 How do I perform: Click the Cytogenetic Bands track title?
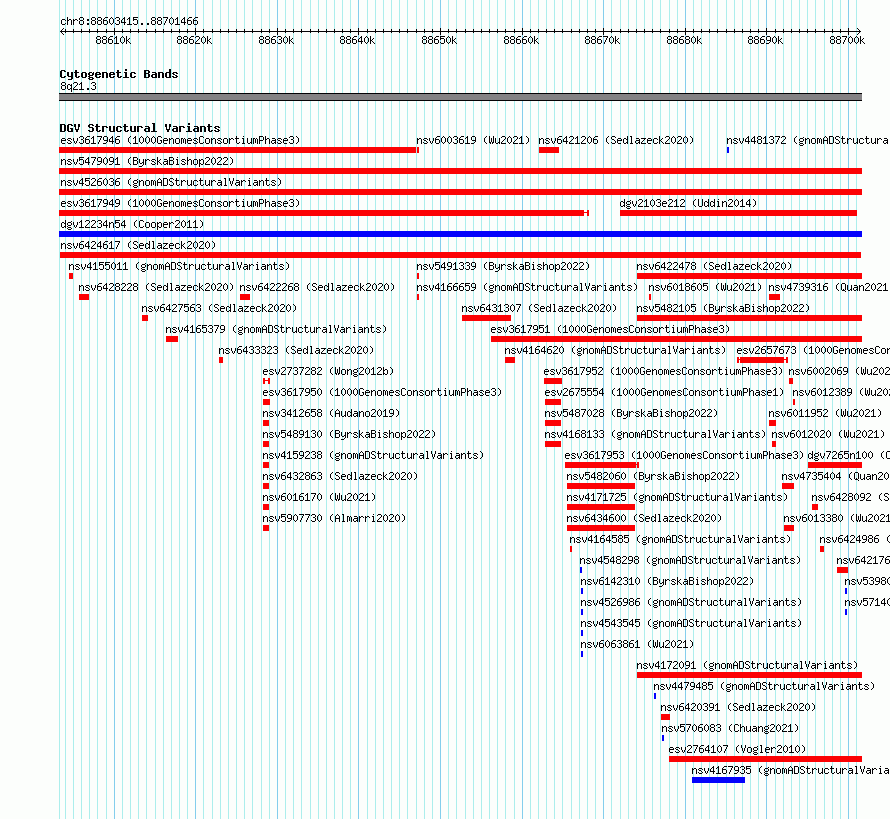pyautogui.click(x=119, y=74)
